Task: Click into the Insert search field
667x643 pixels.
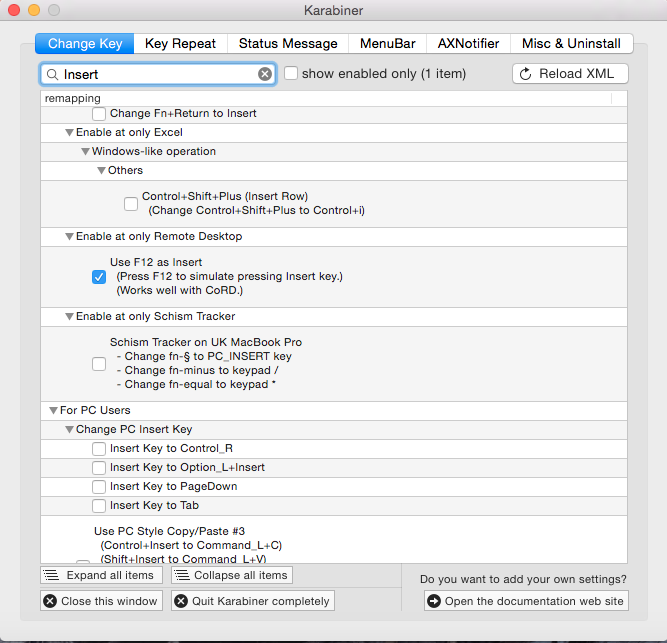Action: 158,74
